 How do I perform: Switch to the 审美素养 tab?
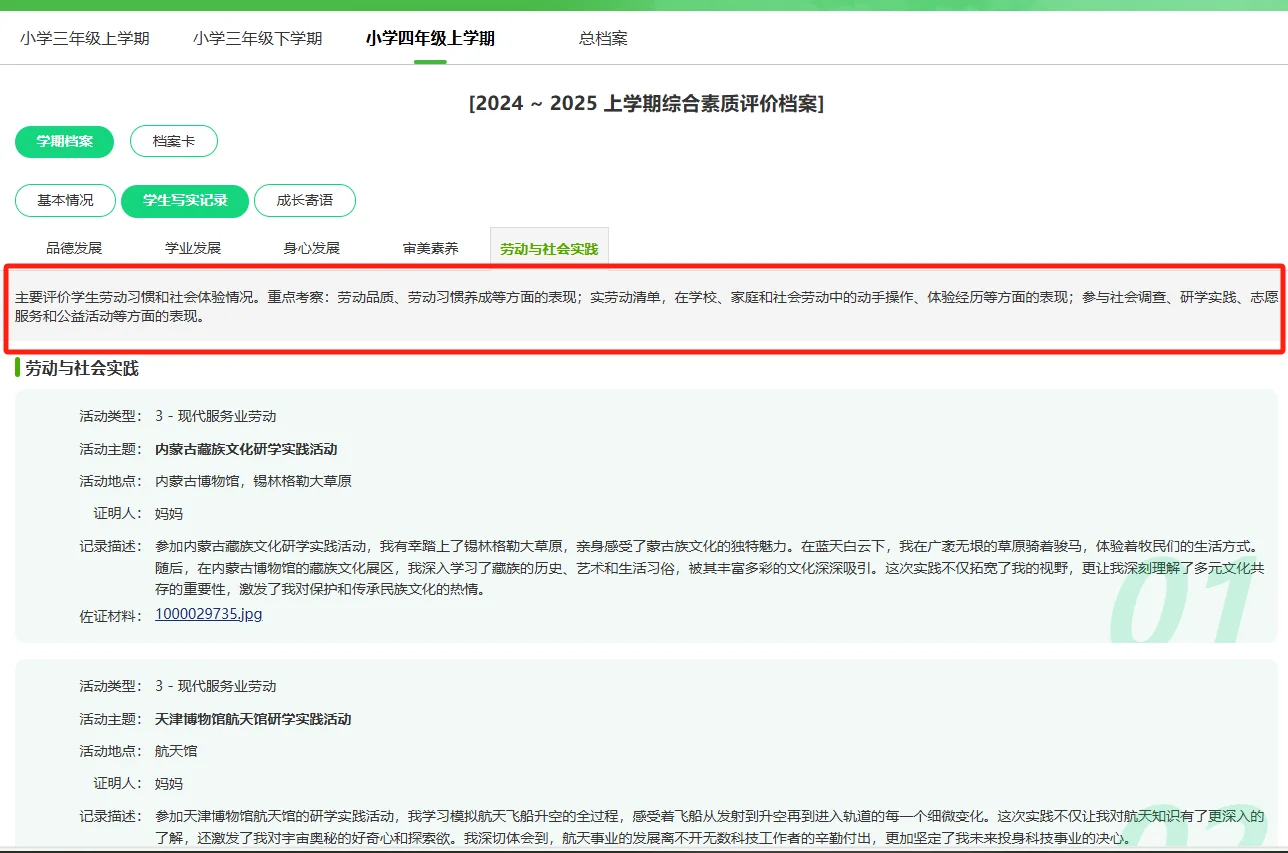click(429, 247)
